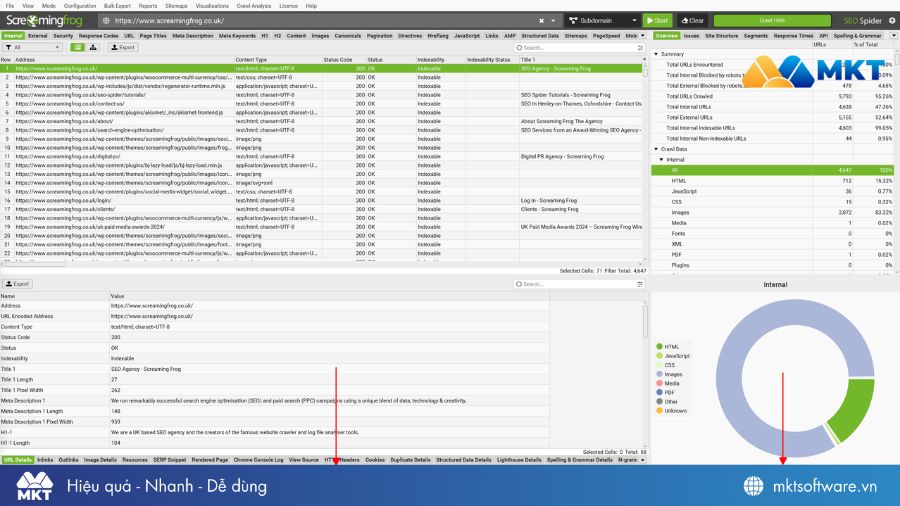Click vertical scrollbar of URL Details pane
This screenshot has height=506, width=900.
coord(645,321)
